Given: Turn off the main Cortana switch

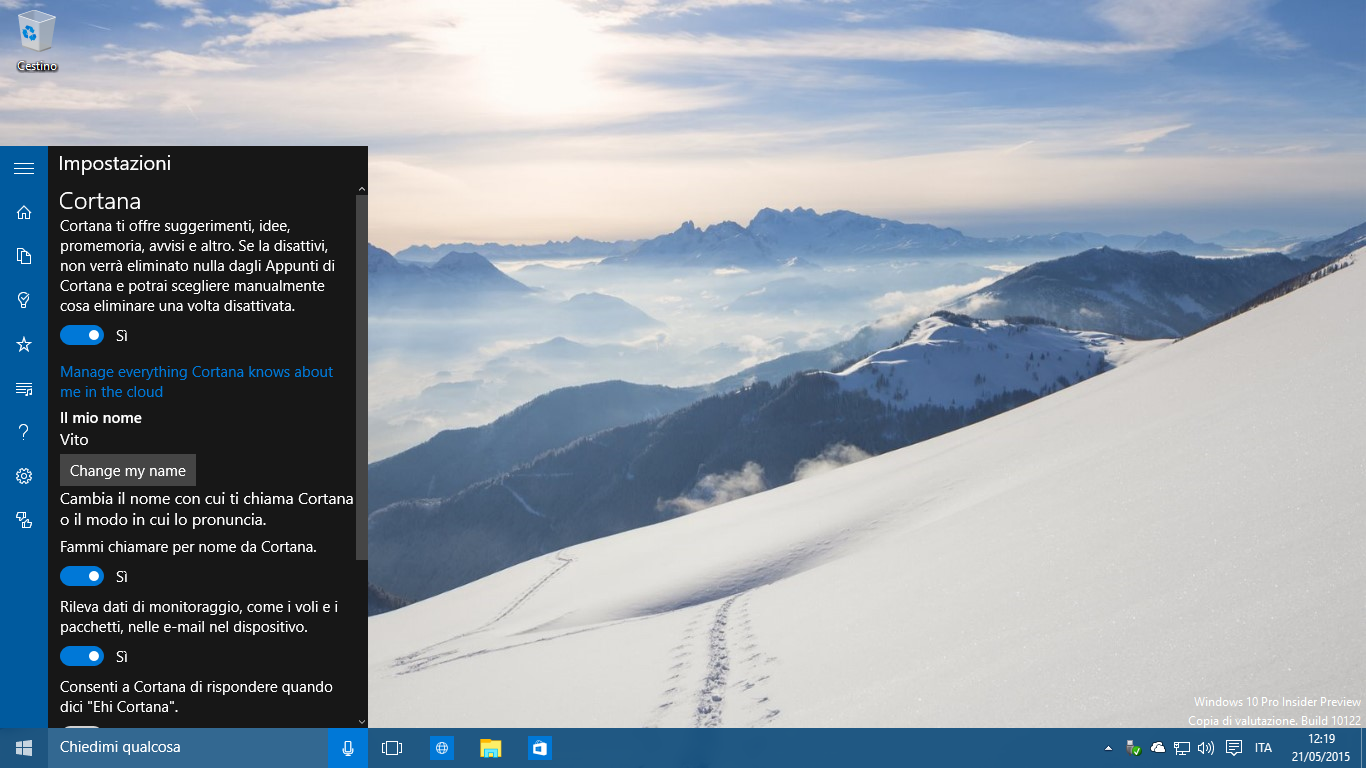Looking at the screenshot, I should 82,335.
